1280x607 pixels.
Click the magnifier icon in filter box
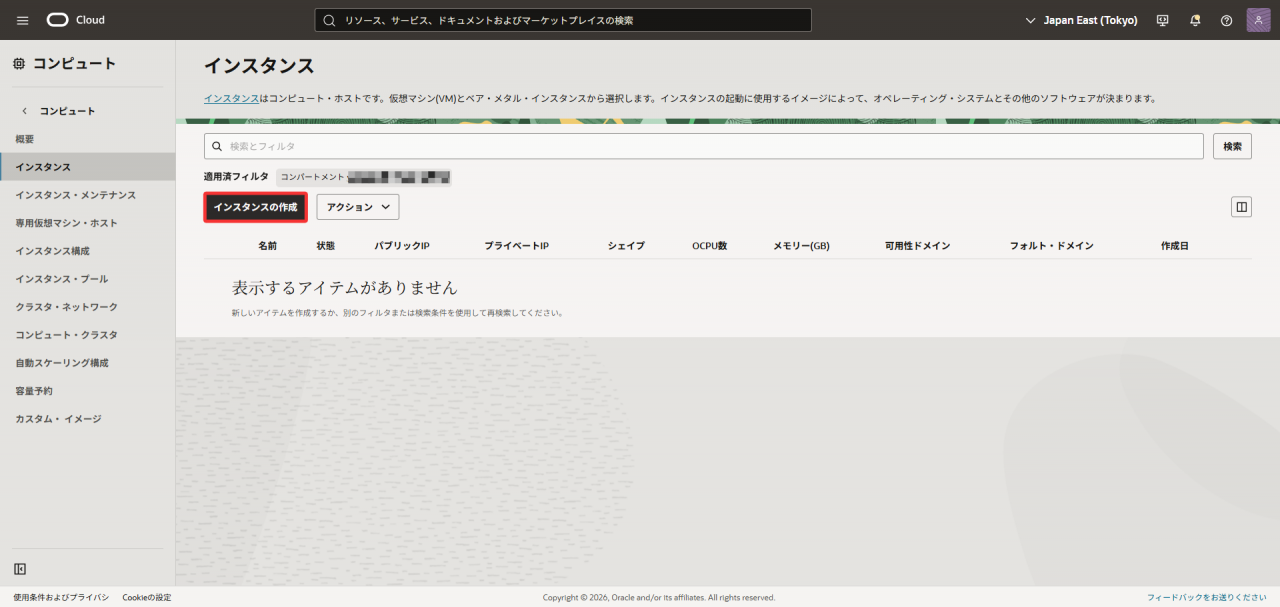point(218,146)
